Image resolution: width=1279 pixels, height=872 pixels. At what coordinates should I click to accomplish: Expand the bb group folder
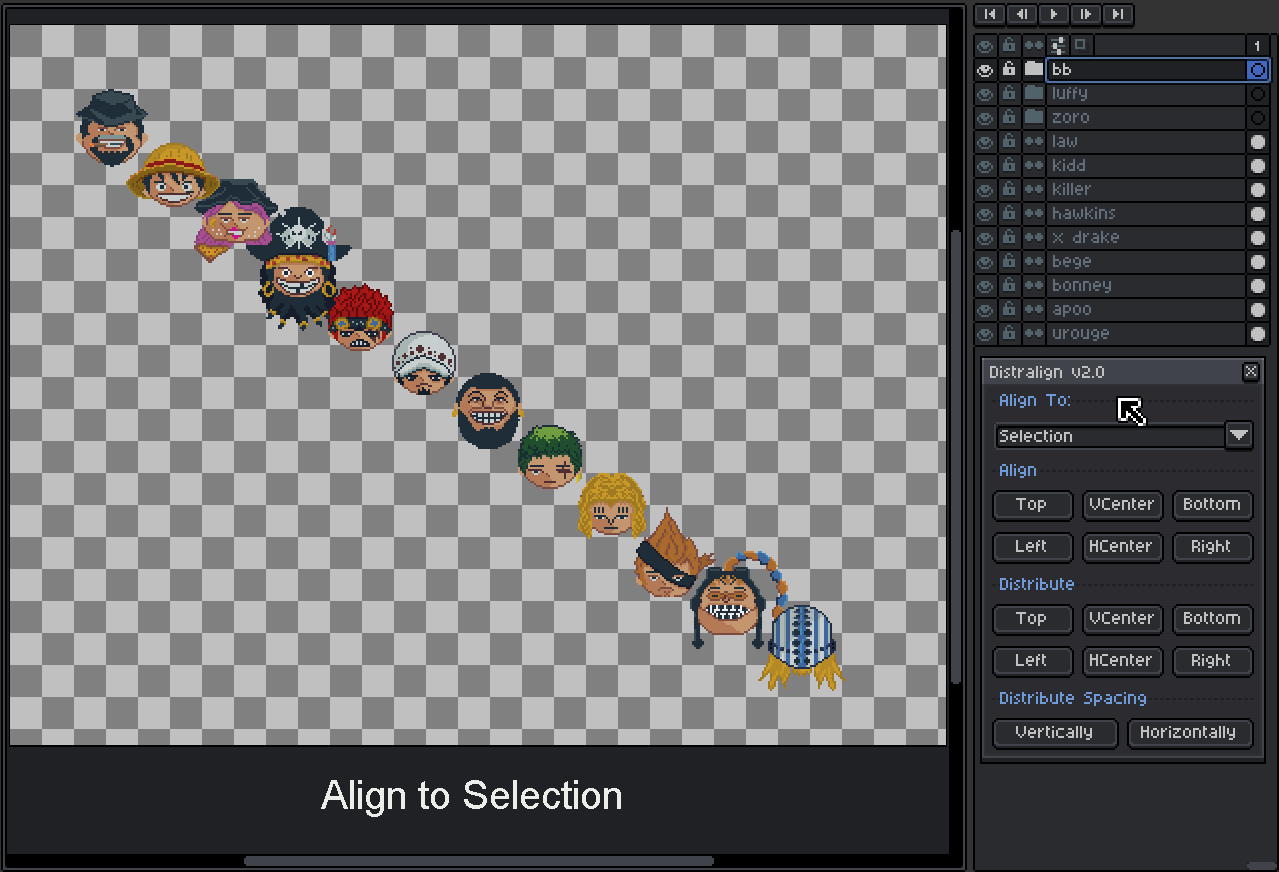pyautogui.click(x=1034, y=70)
